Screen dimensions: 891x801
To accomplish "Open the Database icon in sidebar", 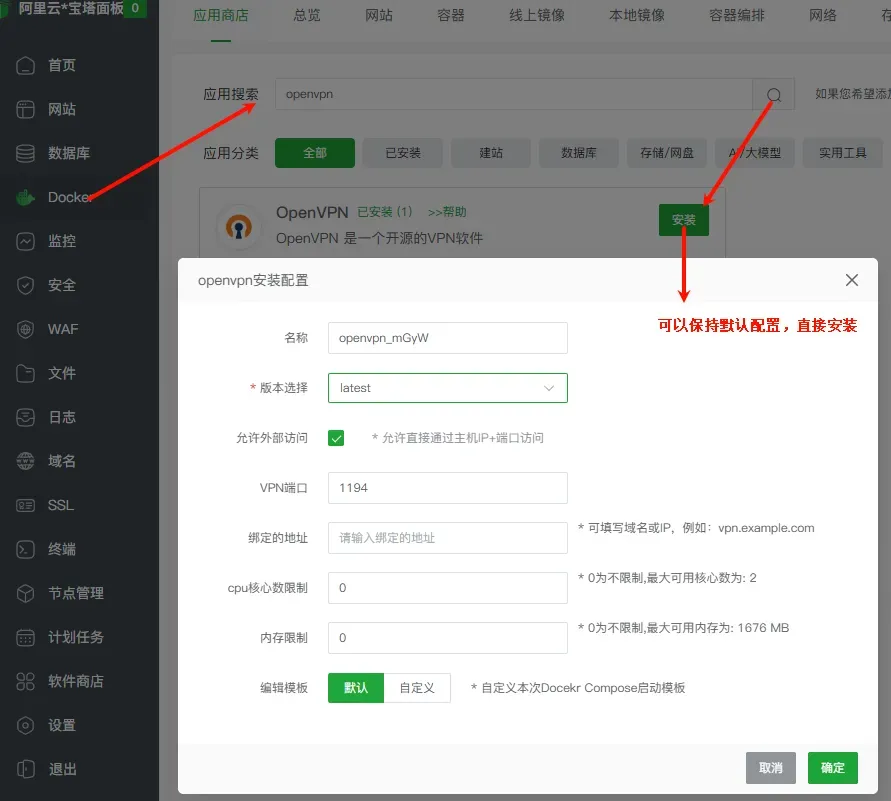I will tap(26, 153).
